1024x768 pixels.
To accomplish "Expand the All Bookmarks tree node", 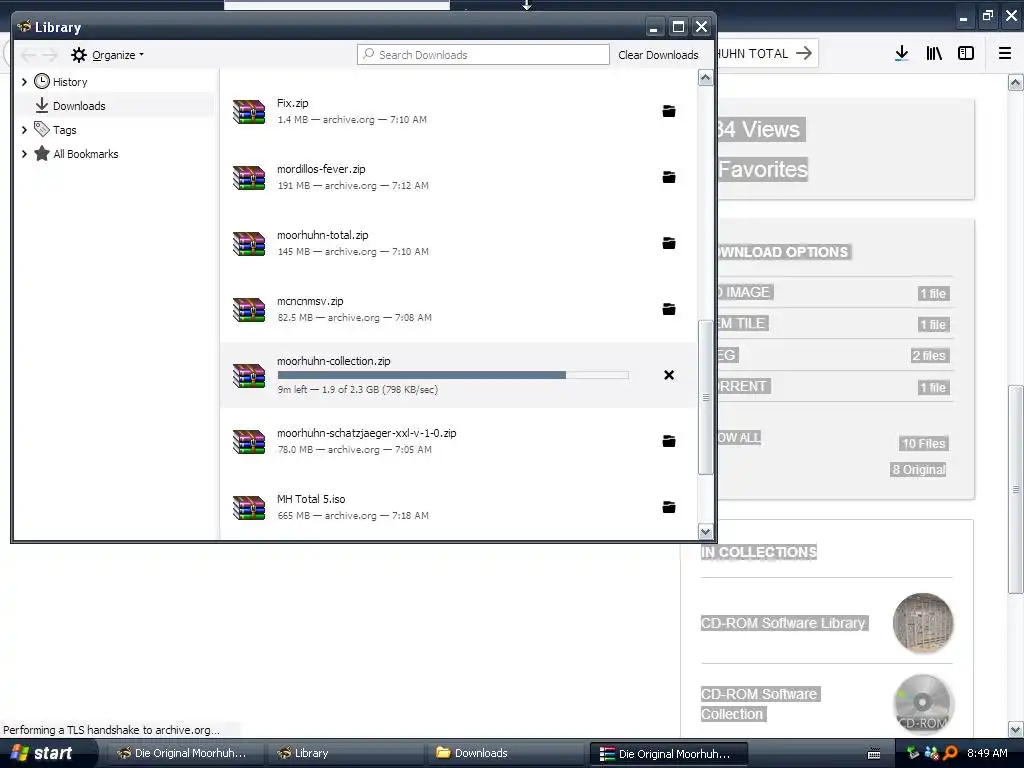I will (24, 154).
